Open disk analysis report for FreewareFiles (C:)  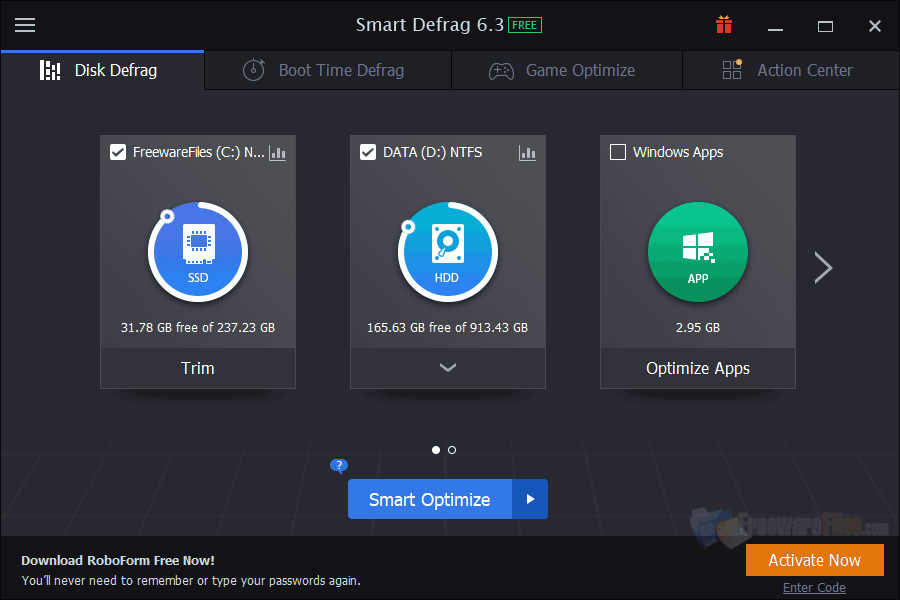pyautogui.click(x=277, y=153)
